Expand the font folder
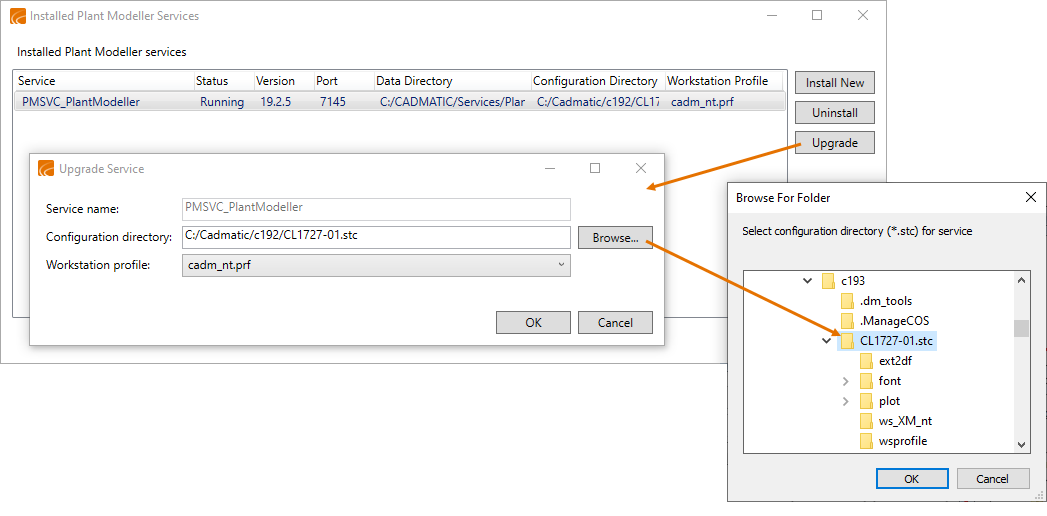 point(846,381)
